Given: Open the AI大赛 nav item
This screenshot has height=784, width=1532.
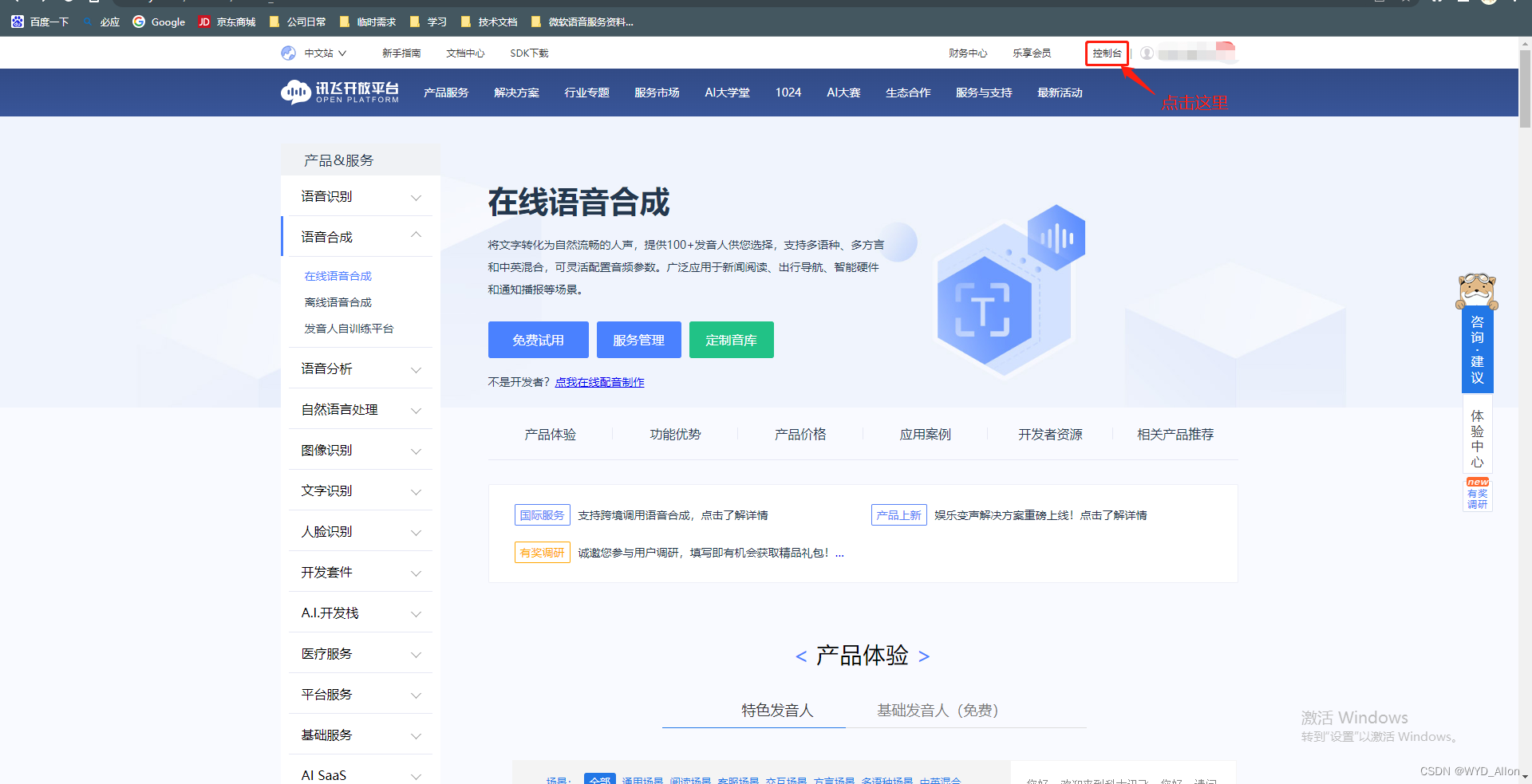Looking at the screenshot, I should coord(843,93).
